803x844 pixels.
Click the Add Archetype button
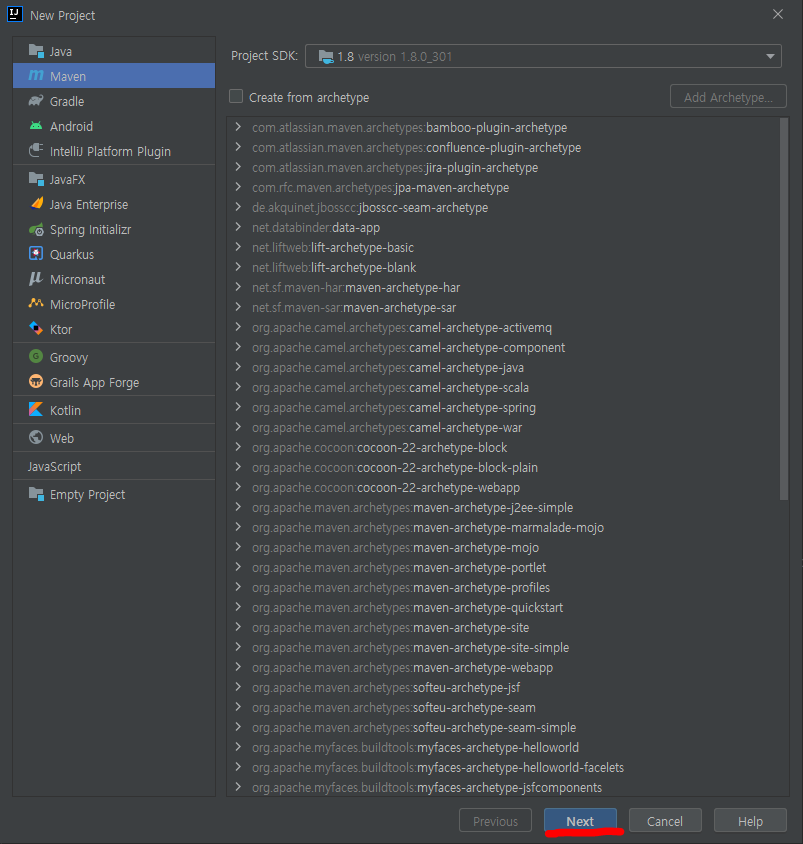[x=728, y=97]
